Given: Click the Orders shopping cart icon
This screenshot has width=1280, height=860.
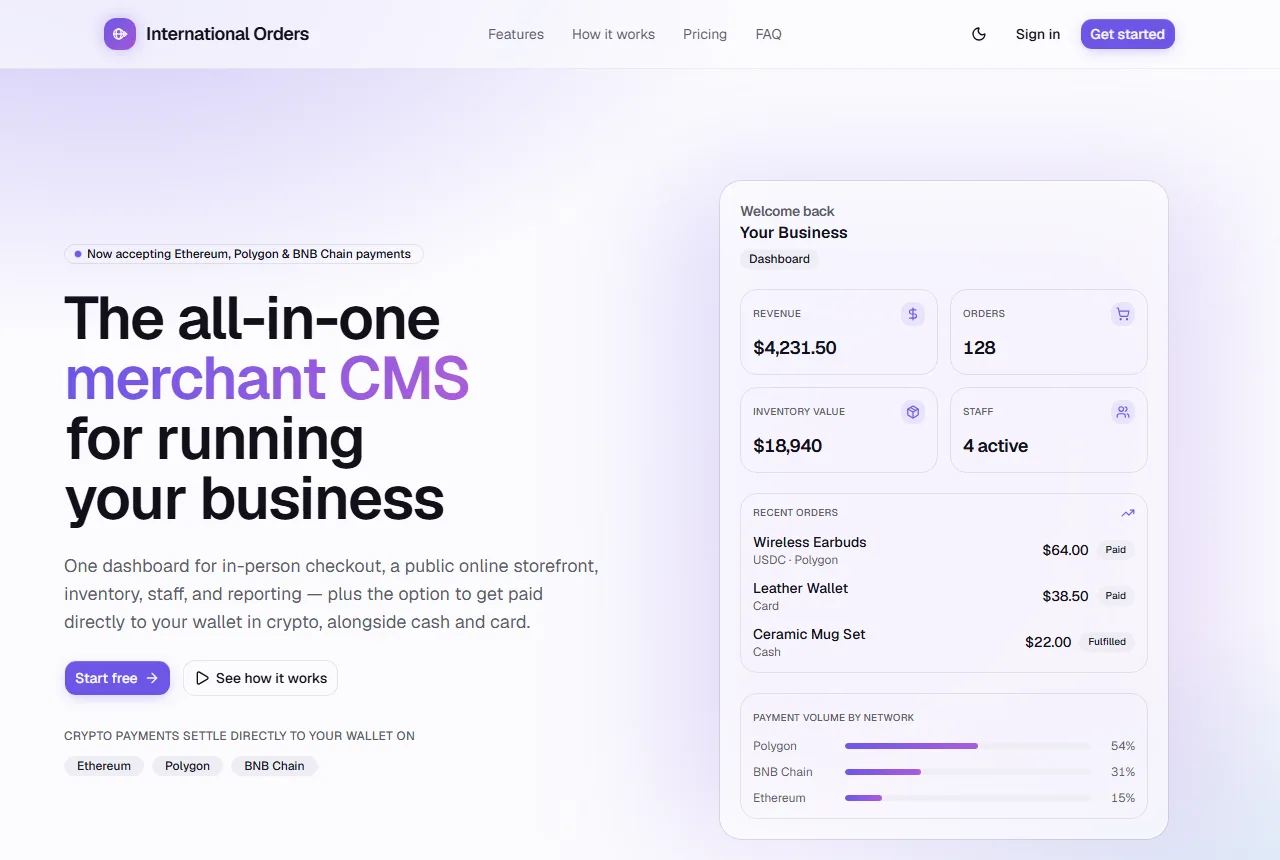Looking at the screenshot, I should [1123, 314].
